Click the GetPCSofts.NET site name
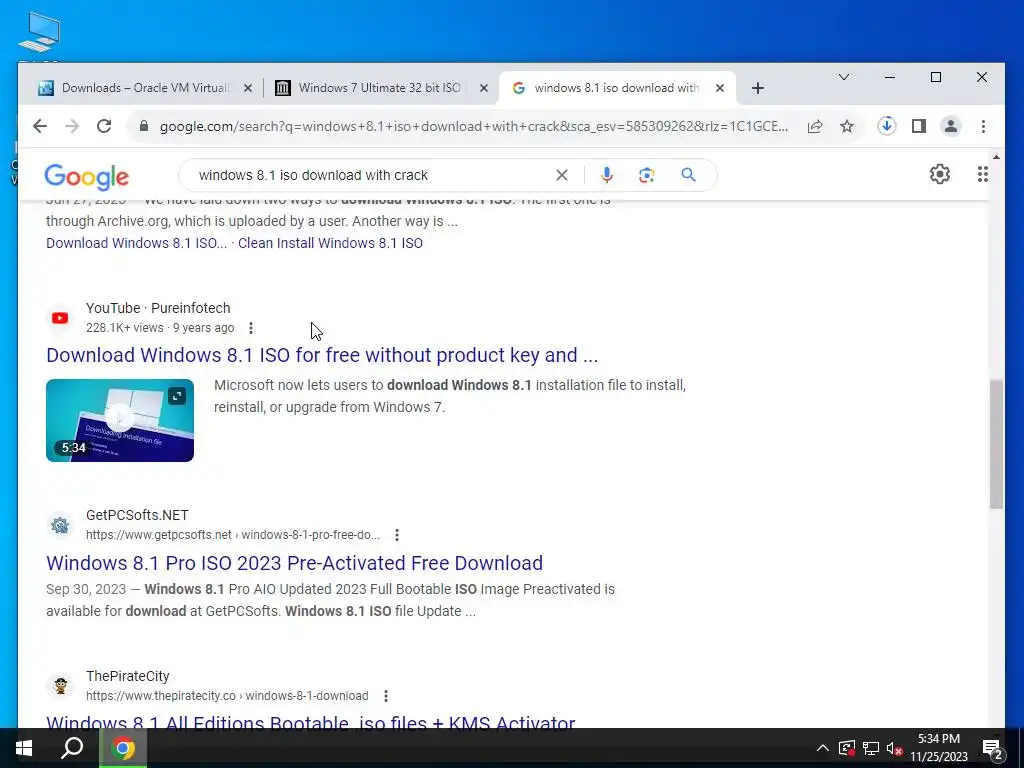The height and width of the screenshot is (768, 1024). (x=137, y=515)
